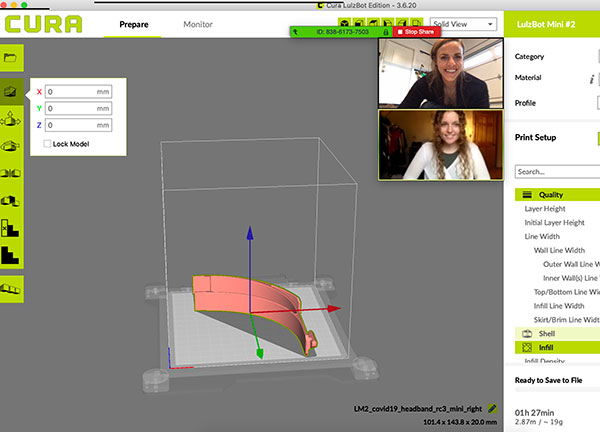Click the Wall Line Width setting

point(559,250)
